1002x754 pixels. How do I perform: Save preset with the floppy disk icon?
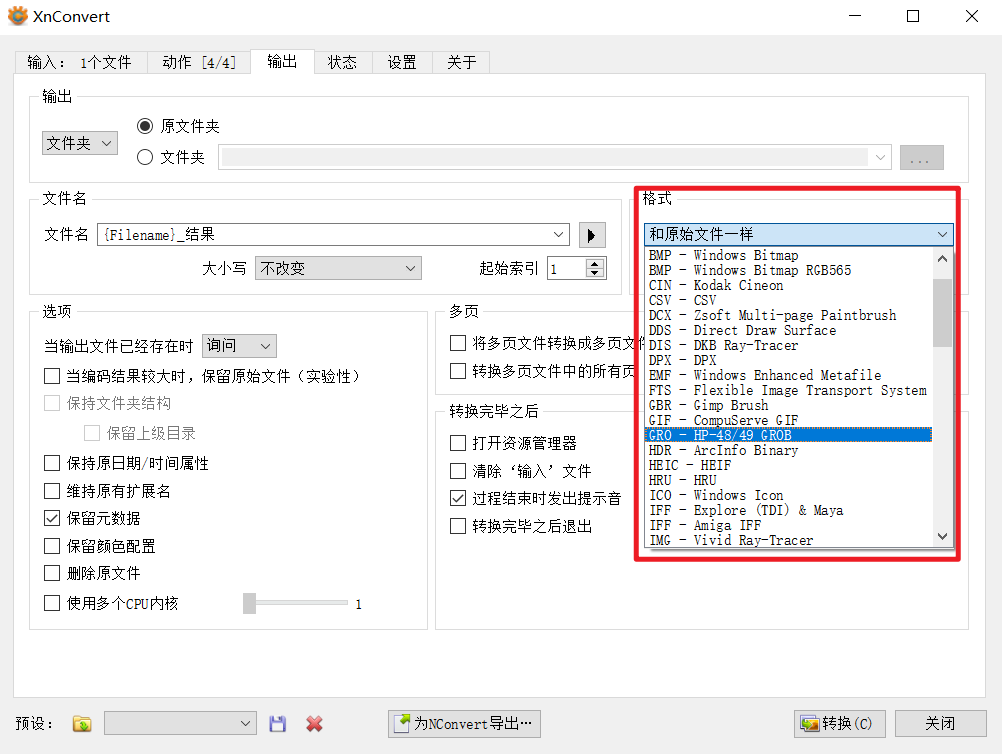[x=277, y=724]
